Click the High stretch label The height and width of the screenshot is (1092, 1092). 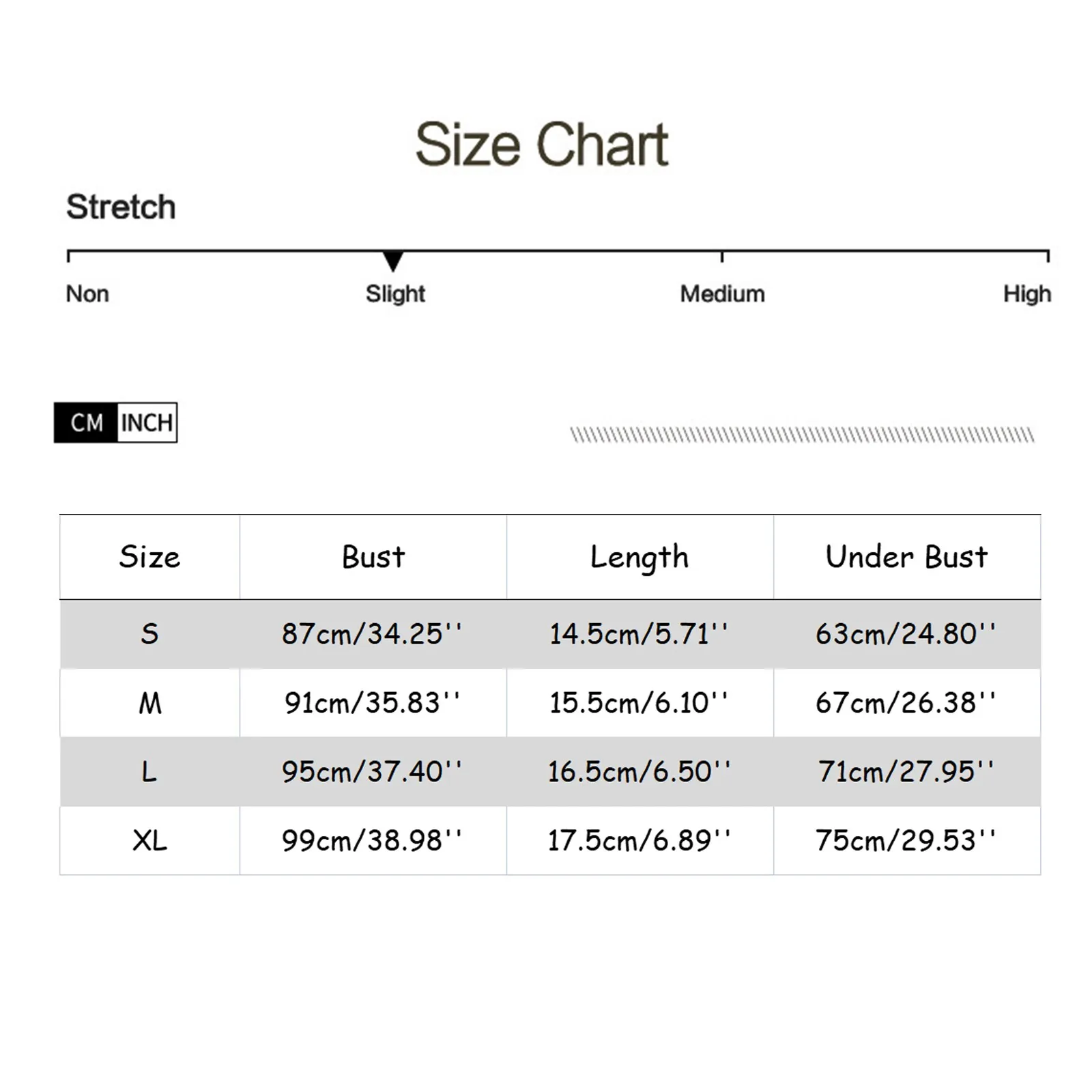coord(1026,294)
